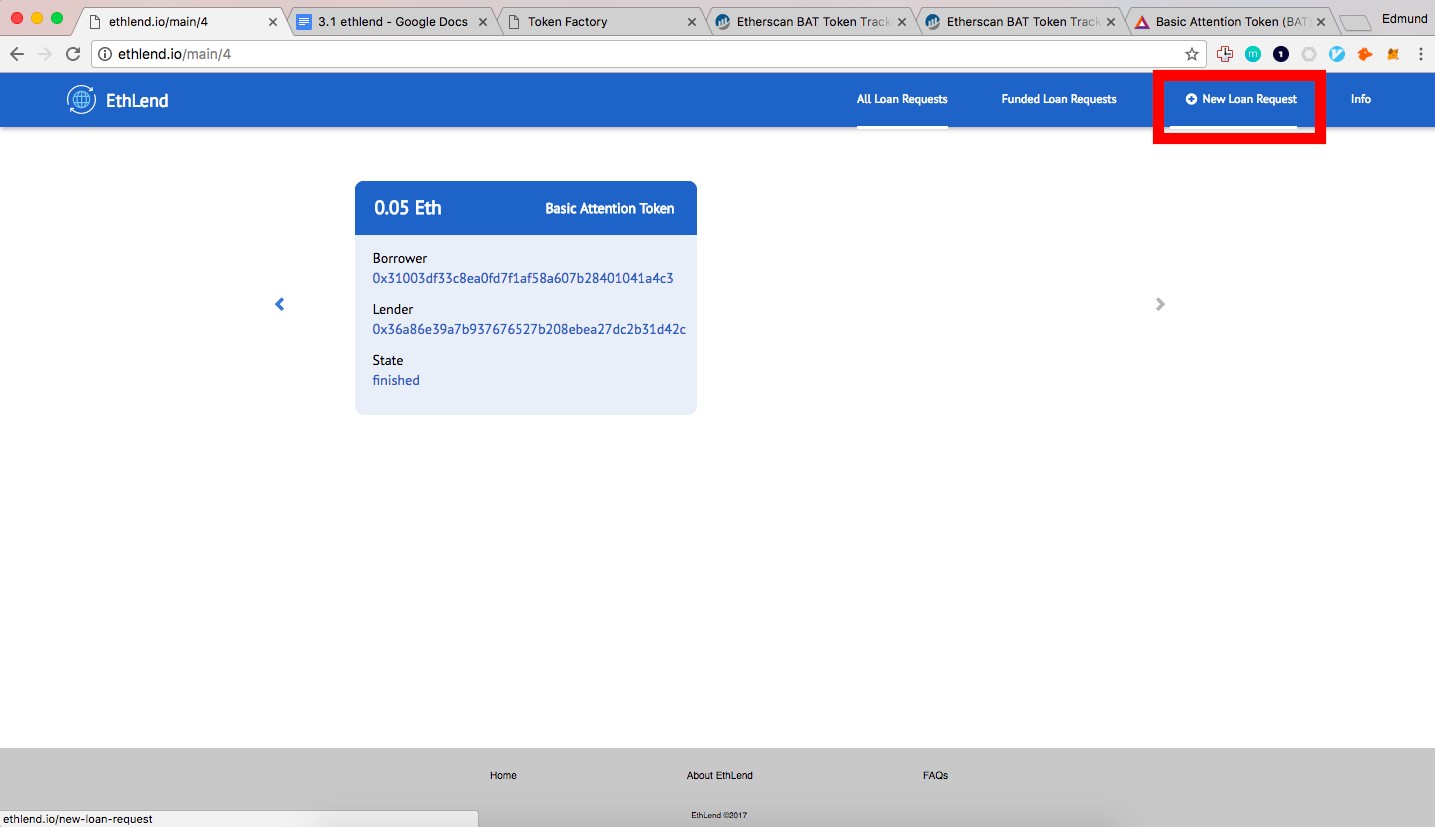Open the Info page

[x=1361, y=99]
